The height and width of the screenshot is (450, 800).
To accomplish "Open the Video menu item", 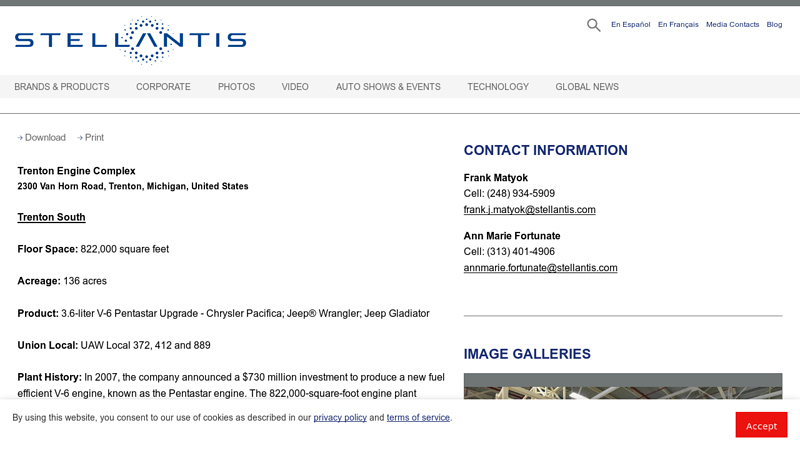I will pos(295,87).
